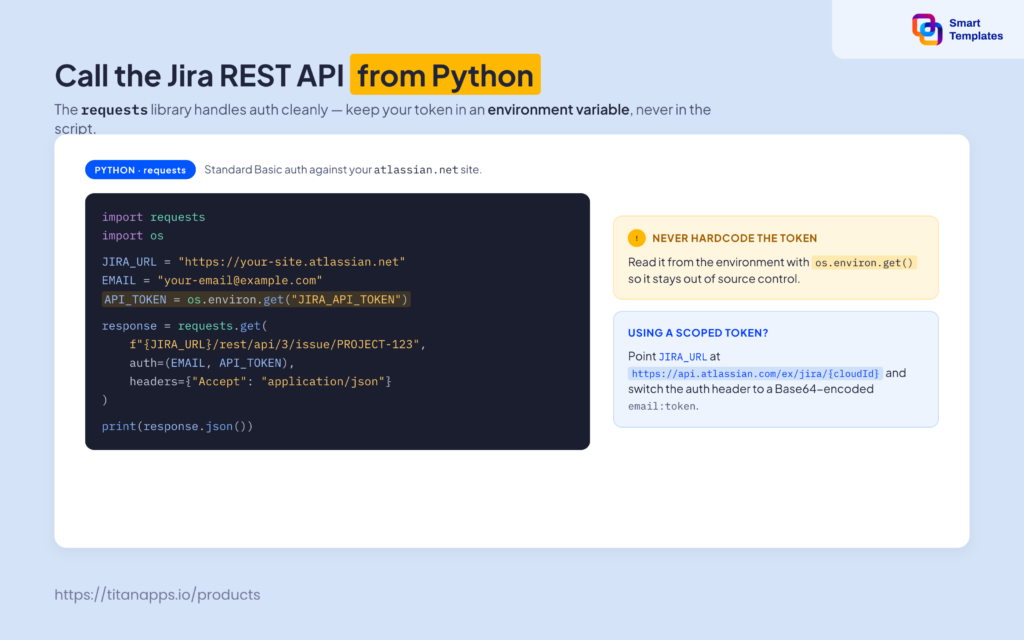Click "so it stays out of source control."

click(713, 279)
